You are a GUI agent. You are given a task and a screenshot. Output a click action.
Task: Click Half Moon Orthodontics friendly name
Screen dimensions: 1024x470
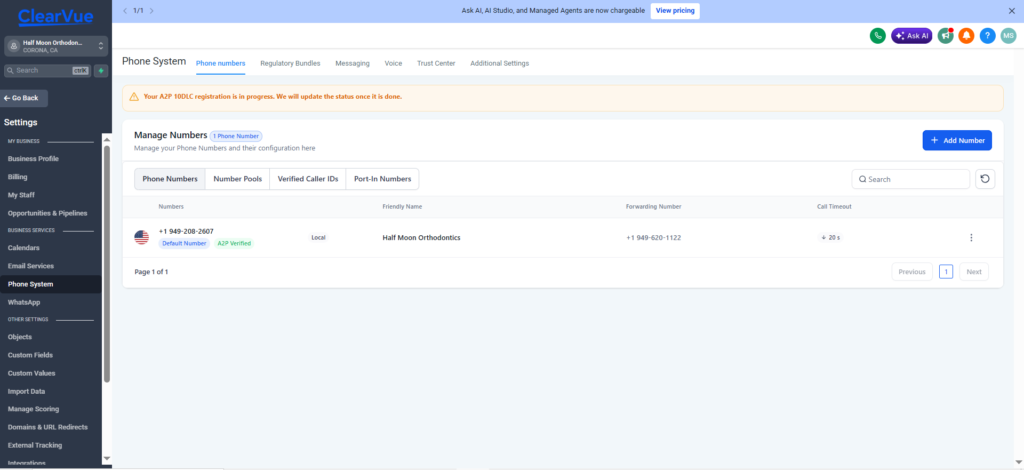coord(421,238)
